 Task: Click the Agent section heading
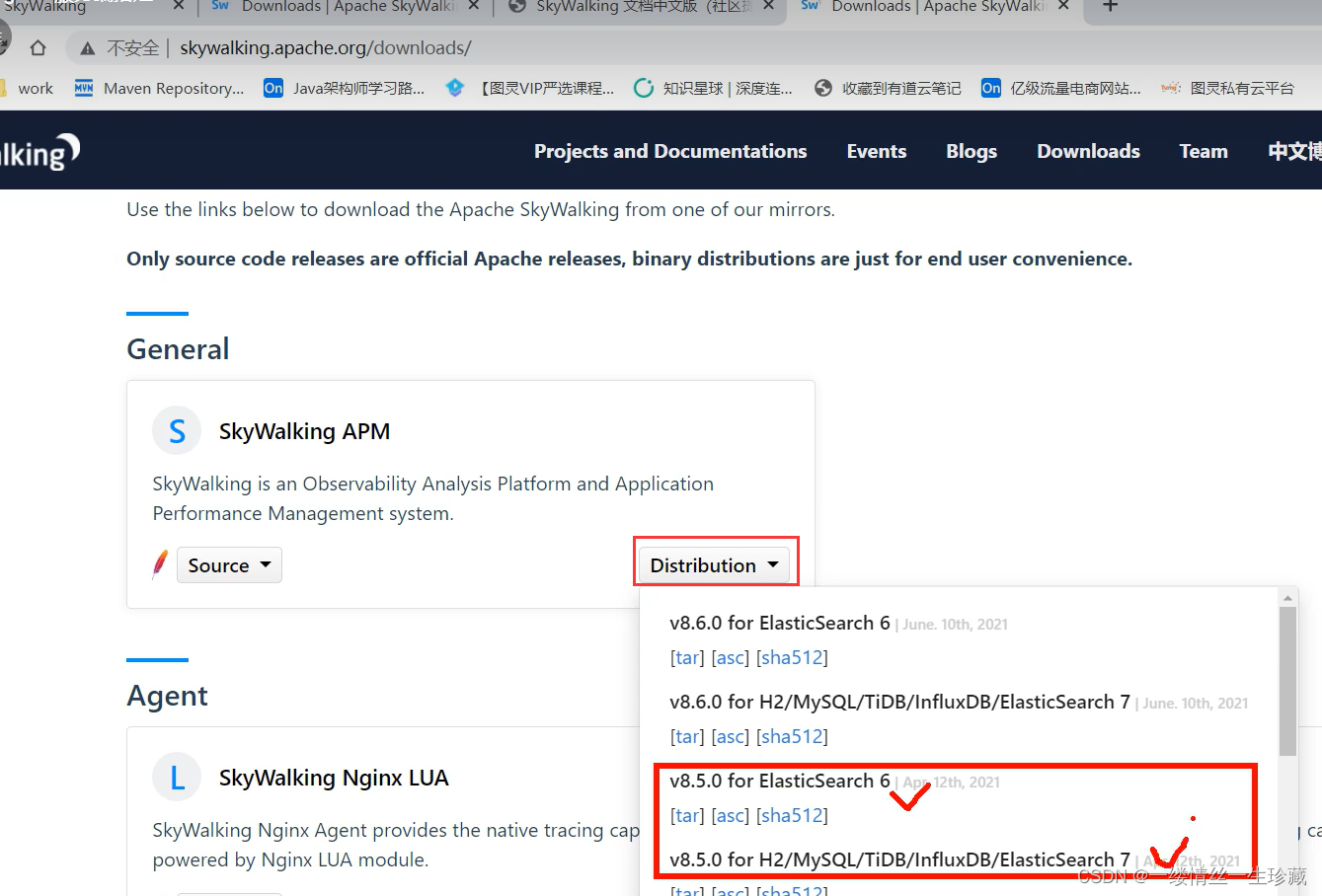(167, 696)
